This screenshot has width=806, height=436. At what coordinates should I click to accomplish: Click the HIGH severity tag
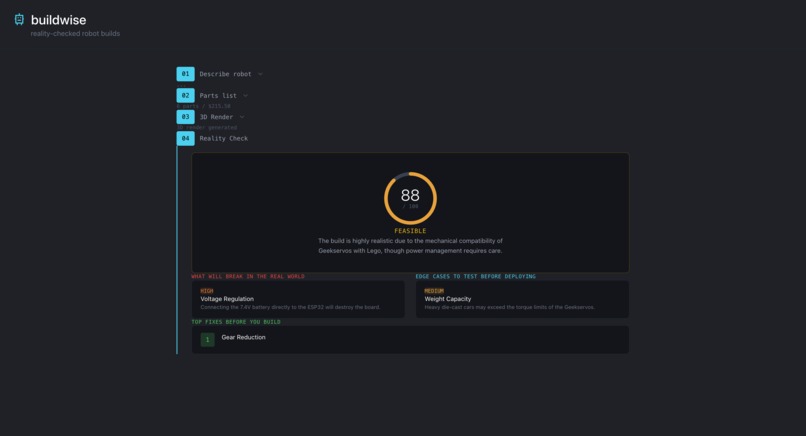tap(207, 291)
